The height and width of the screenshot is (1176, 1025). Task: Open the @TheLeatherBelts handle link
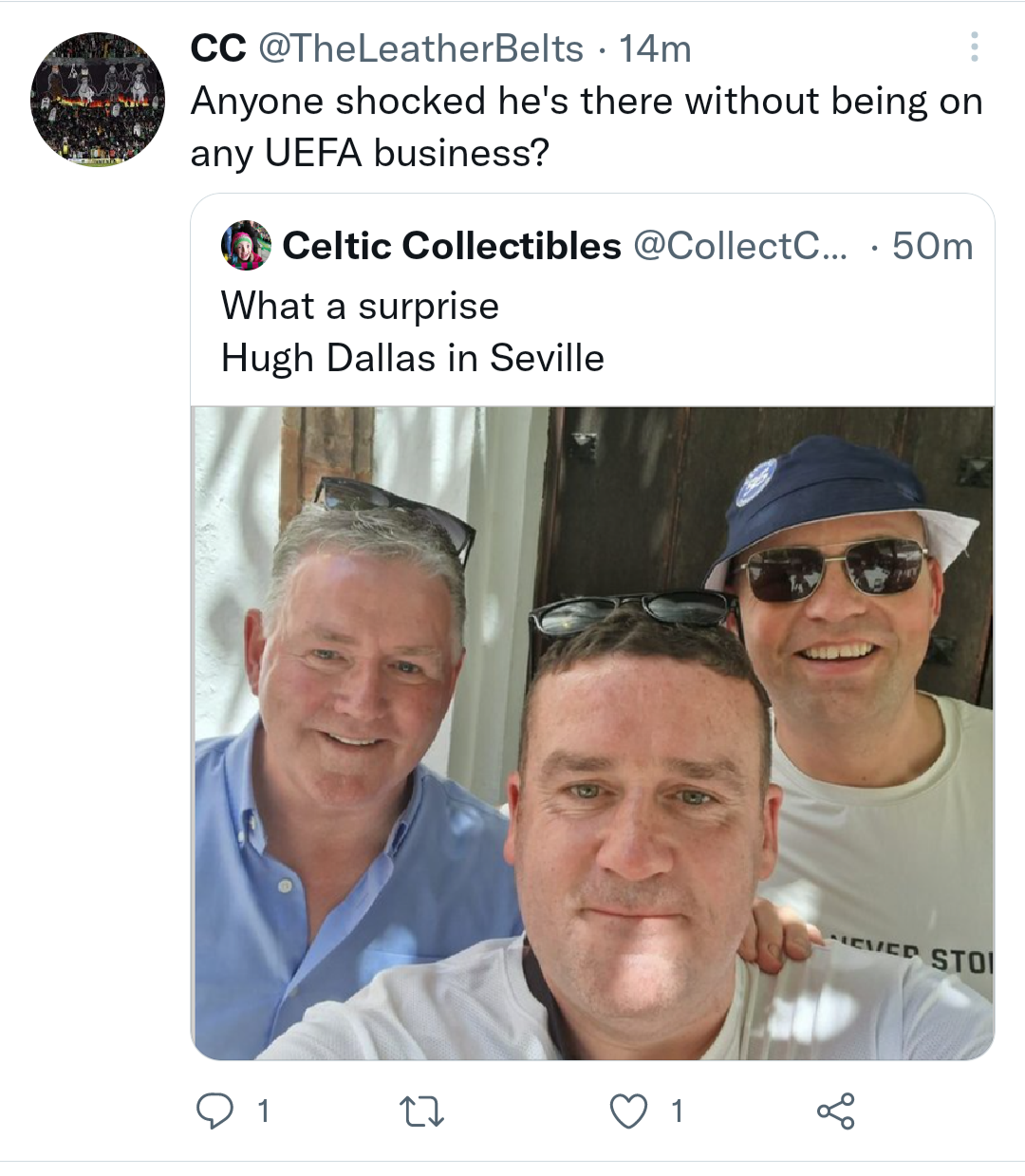[420, 48]
